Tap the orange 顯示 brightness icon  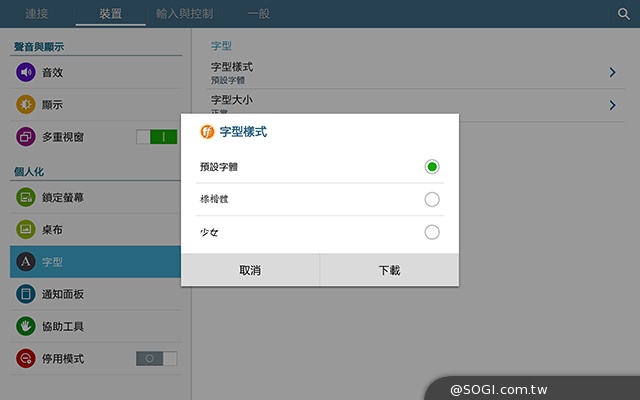(26, 104)
